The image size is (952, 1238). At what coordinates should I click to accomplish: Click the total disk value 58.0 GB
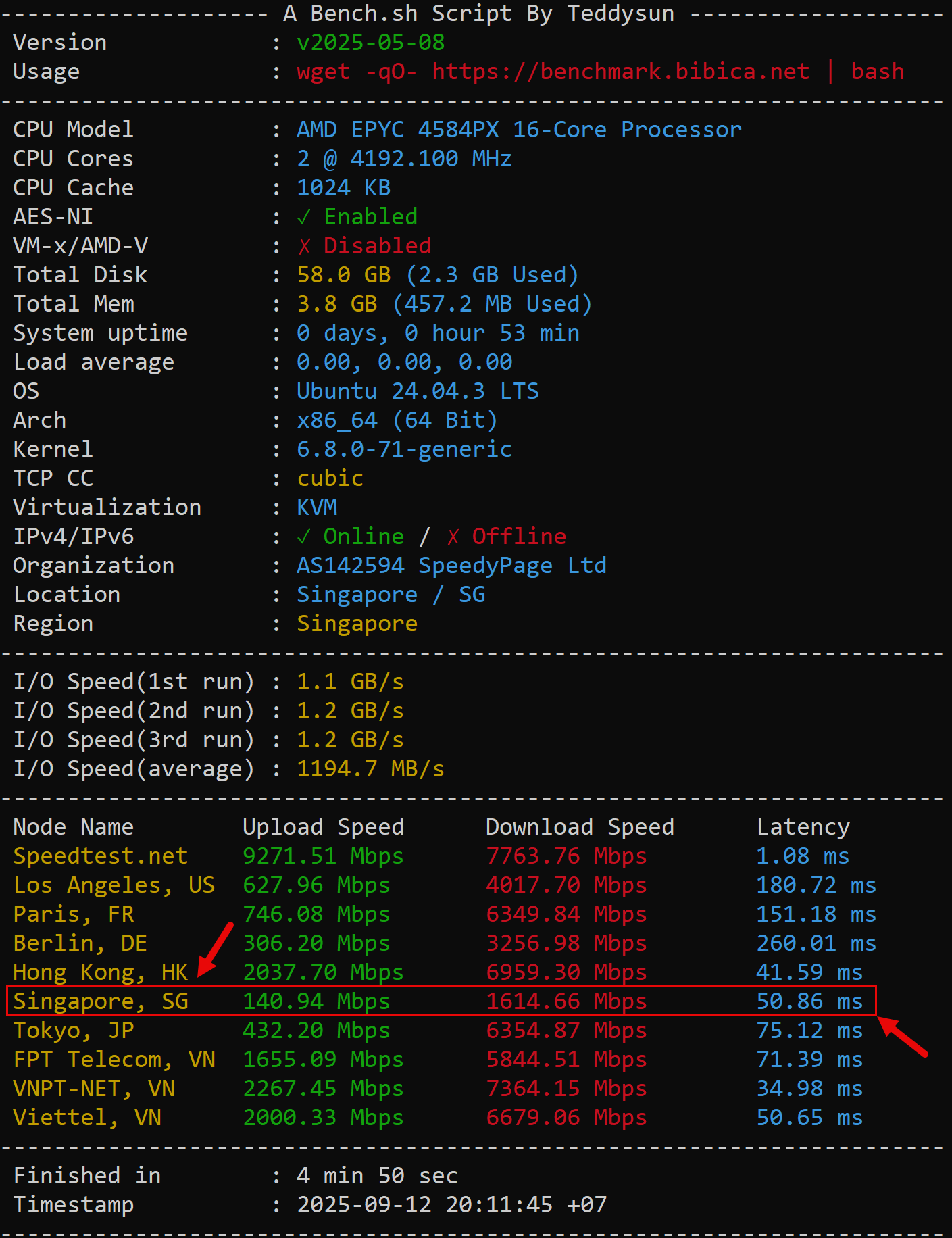pos(343,275)
